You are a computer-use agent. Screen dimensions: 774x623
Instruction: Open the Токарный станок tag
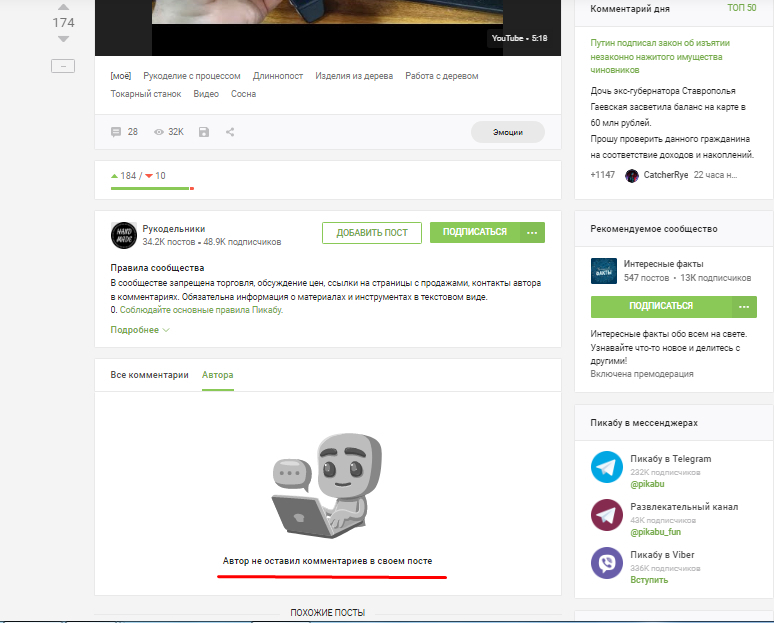tap(146, 94)
